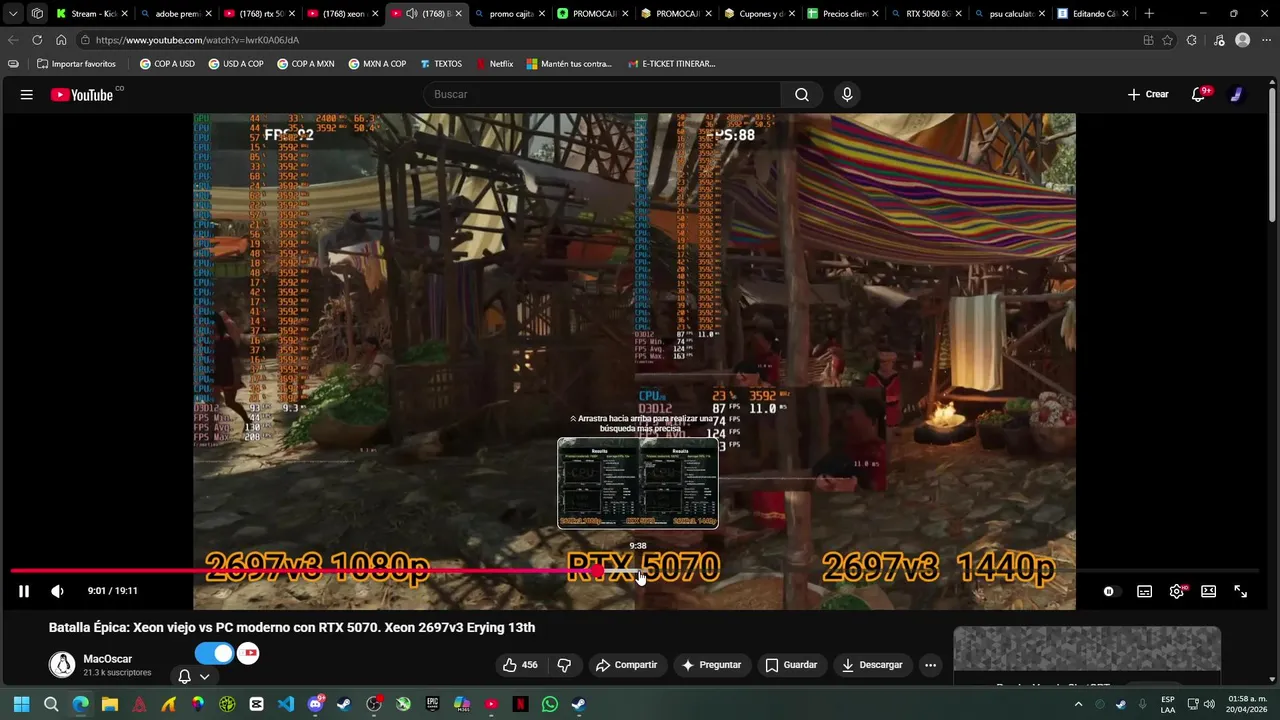Click the Compartir button

point(626,665)
